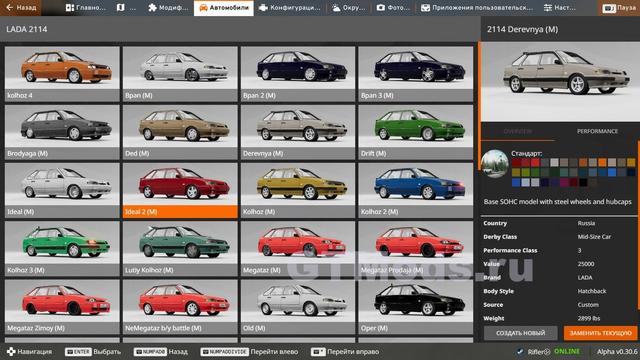Pick the white swatch in the top row
This screenshot has width=640, height=360.
pos(554,162)
